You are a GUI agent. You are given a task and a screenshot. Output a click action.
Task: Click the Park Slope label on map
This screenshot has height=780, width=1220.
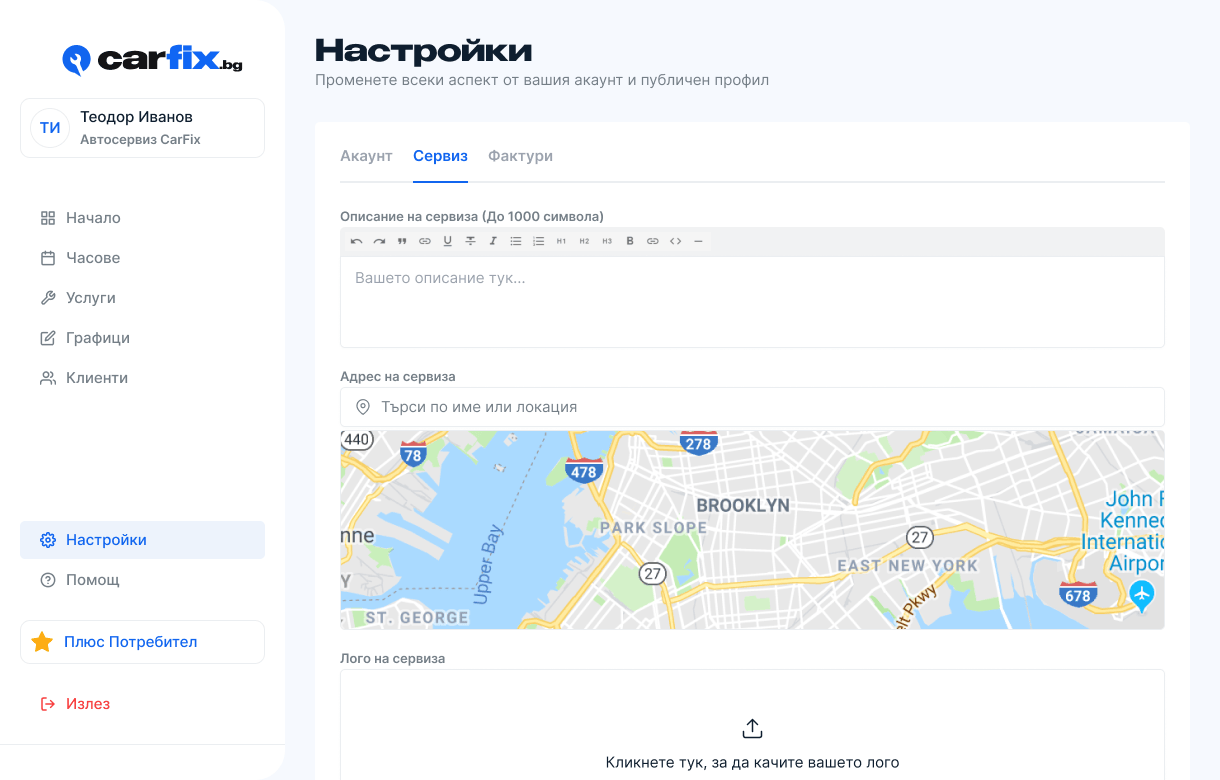[653, 528]
